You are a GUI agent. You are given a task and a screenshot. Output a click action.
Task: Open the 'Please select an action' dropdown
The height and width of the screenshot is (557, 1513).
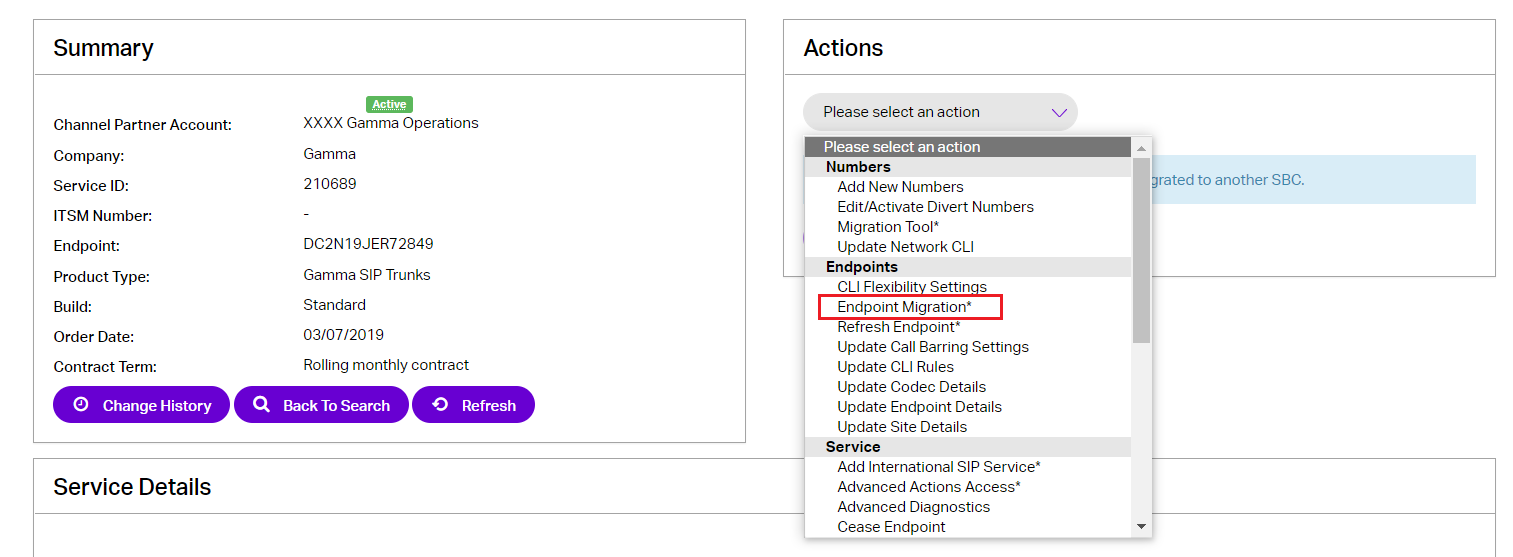coord(940,112)
